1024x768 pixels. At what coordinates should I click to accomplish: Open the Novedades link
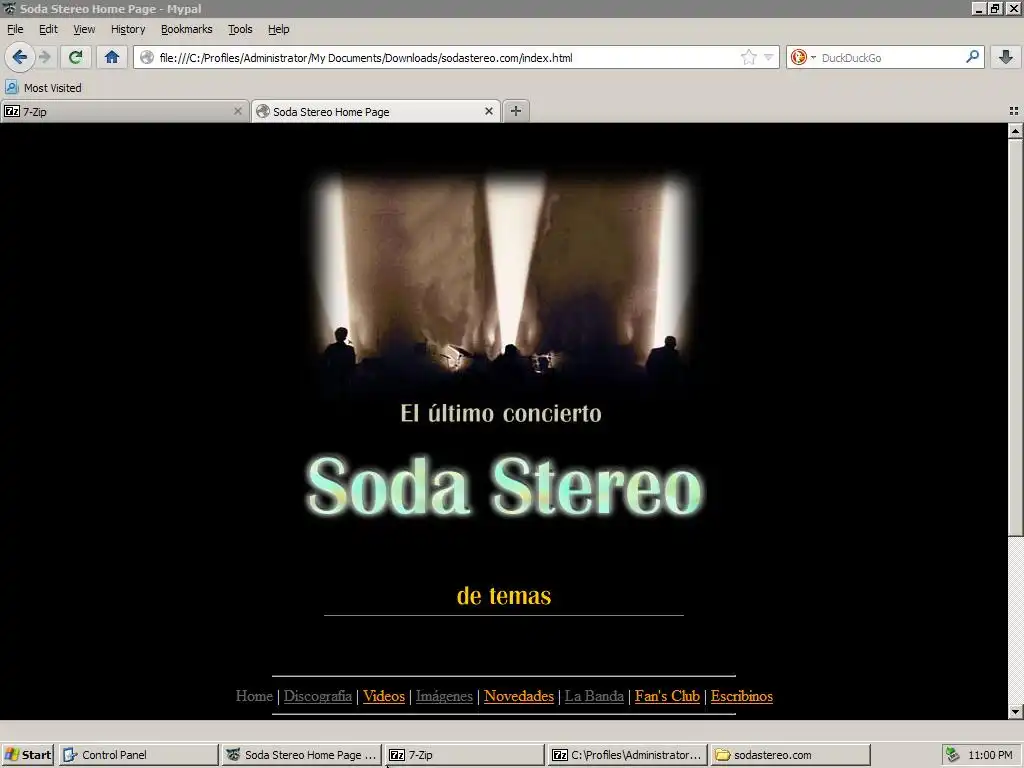[x=519, y=696]
